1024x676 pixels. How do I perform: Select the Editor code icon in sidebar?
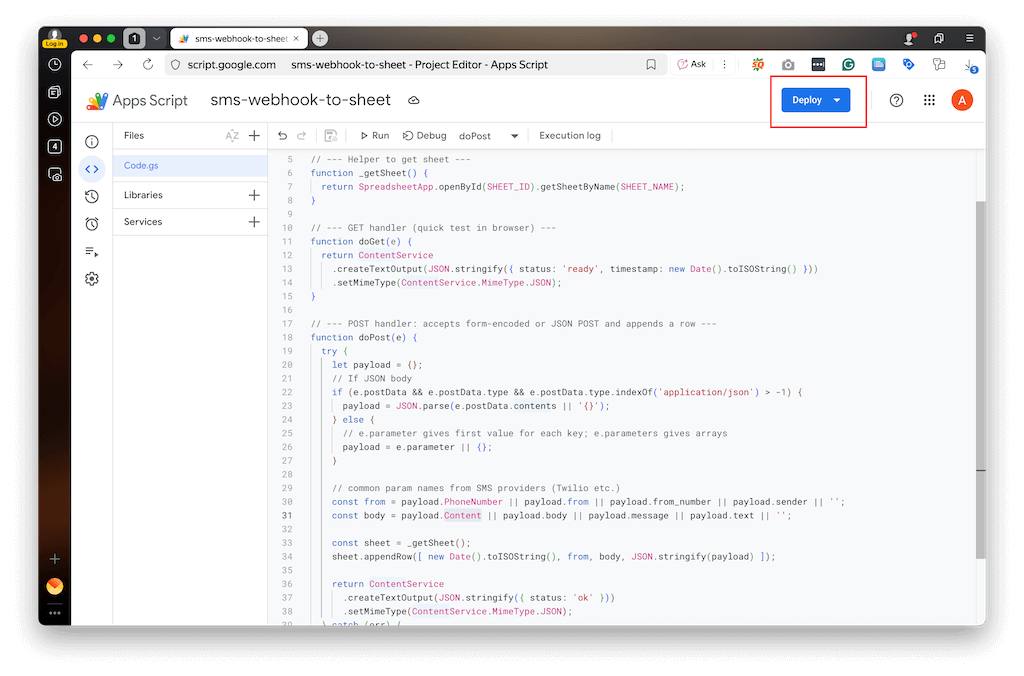(92, 169)
